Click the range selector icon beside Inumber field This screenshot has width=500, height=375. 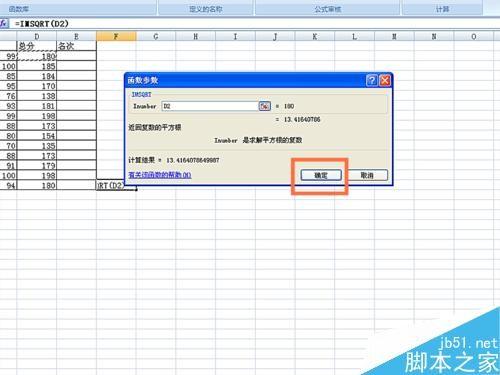(264, 106)
